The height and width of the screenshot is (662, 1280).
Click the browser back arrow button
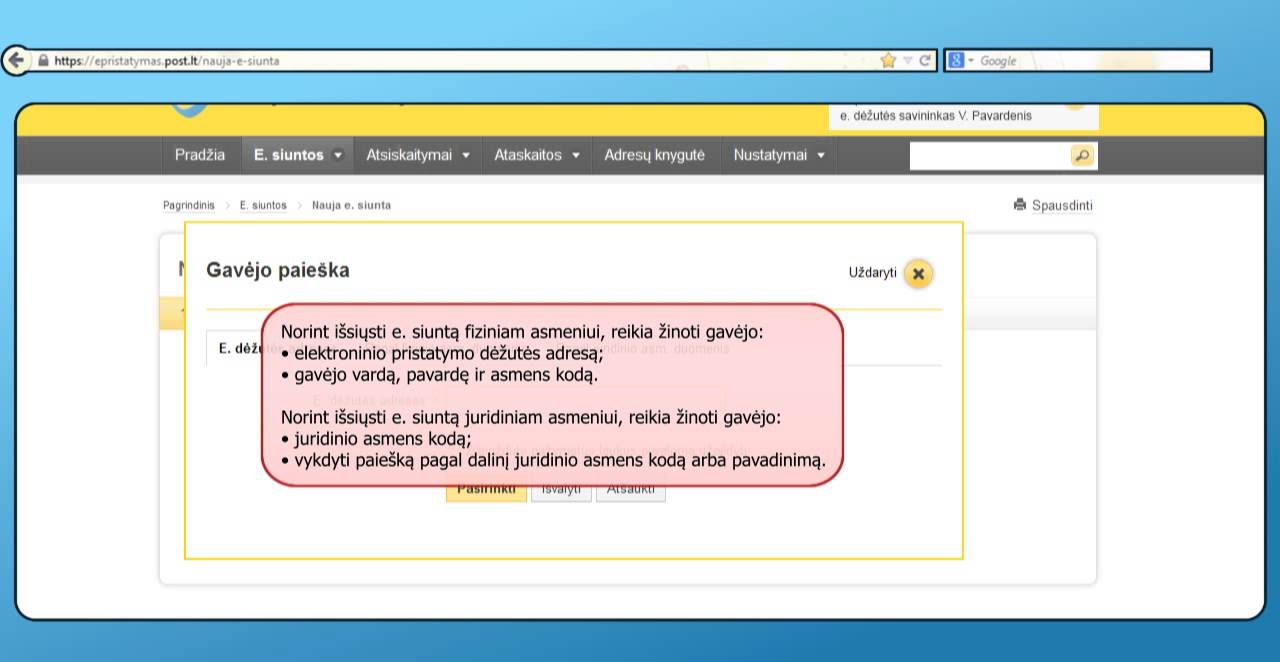pos(14,60)
